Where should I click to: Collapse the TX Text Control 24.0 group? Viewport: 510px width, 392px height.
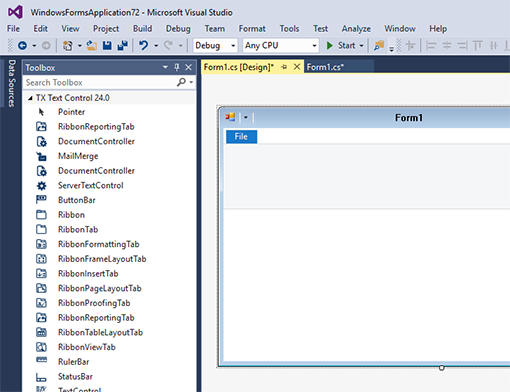(30, 98)
